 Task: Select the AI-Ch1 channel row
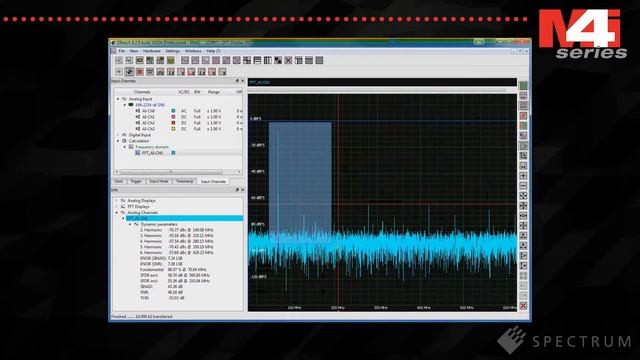point(178,117)
